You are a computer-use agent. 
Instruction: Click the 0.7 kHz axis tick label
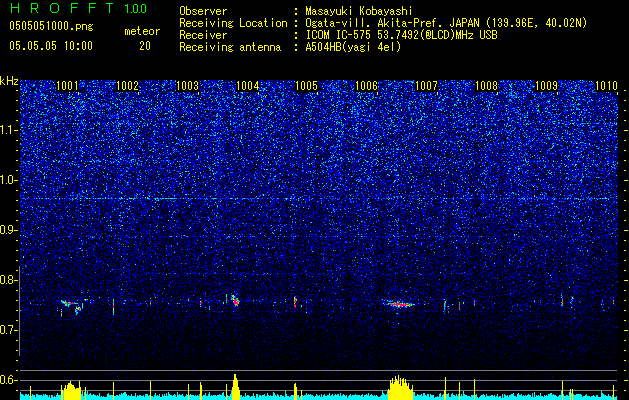click(x=9, y=330)
